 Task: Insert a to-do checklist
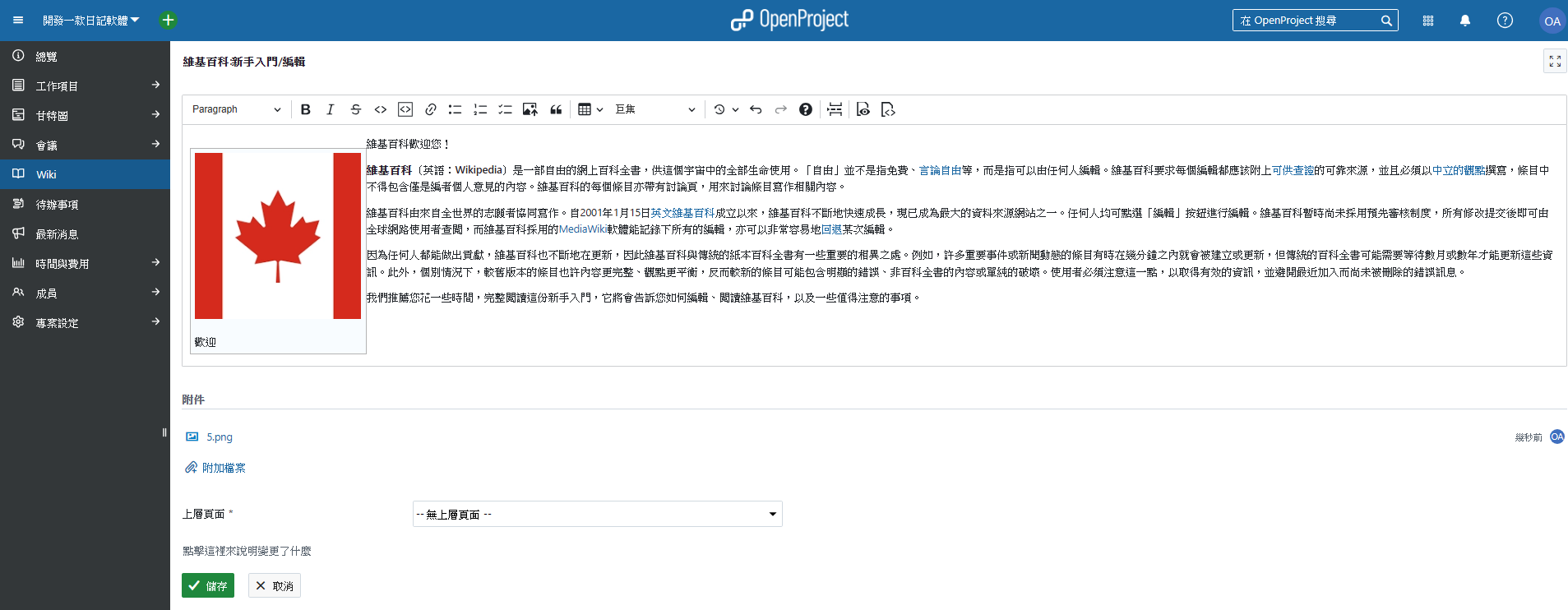click(505, 109)
